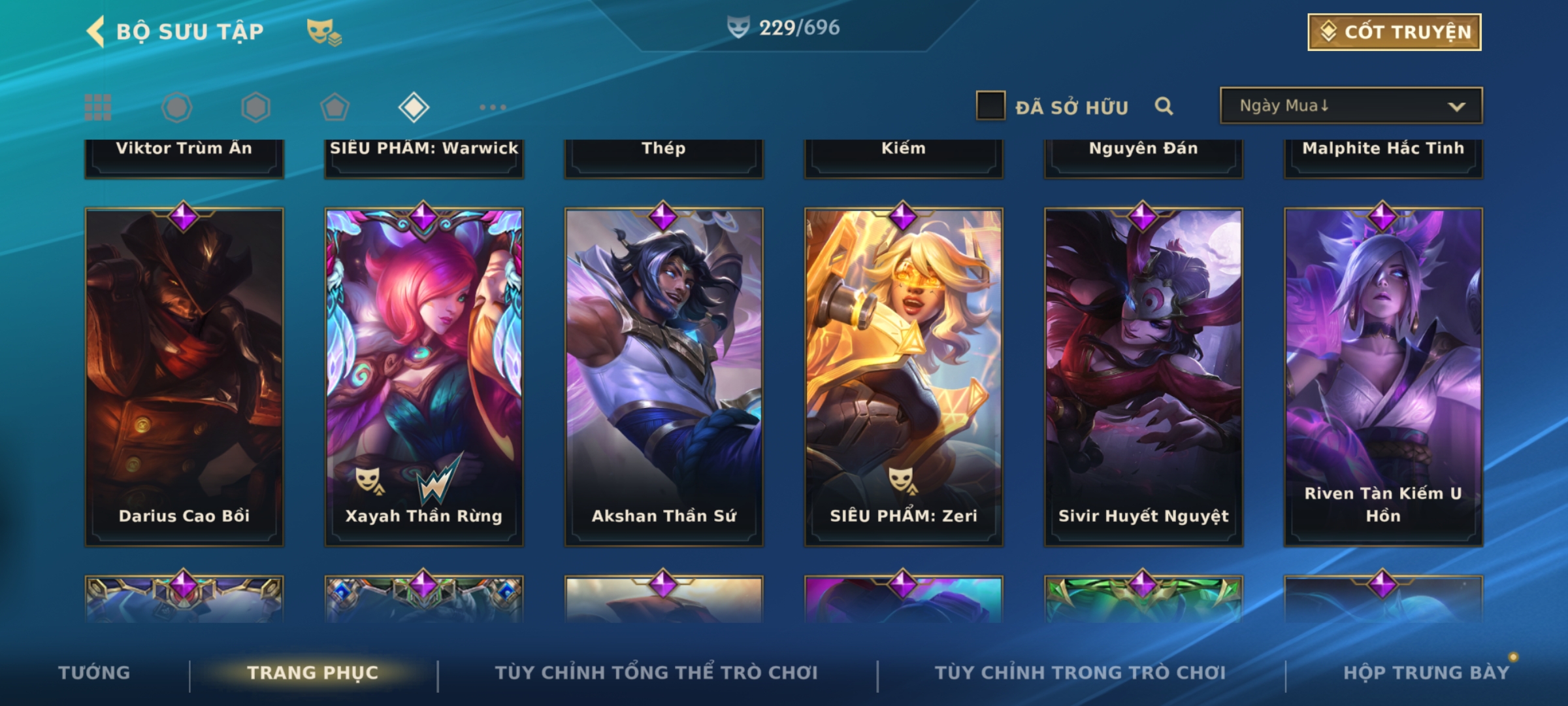Select the Xayah Thần Rừng skin card
The width and height of the screenshot is (1568, 706).
tap(424, 377)
